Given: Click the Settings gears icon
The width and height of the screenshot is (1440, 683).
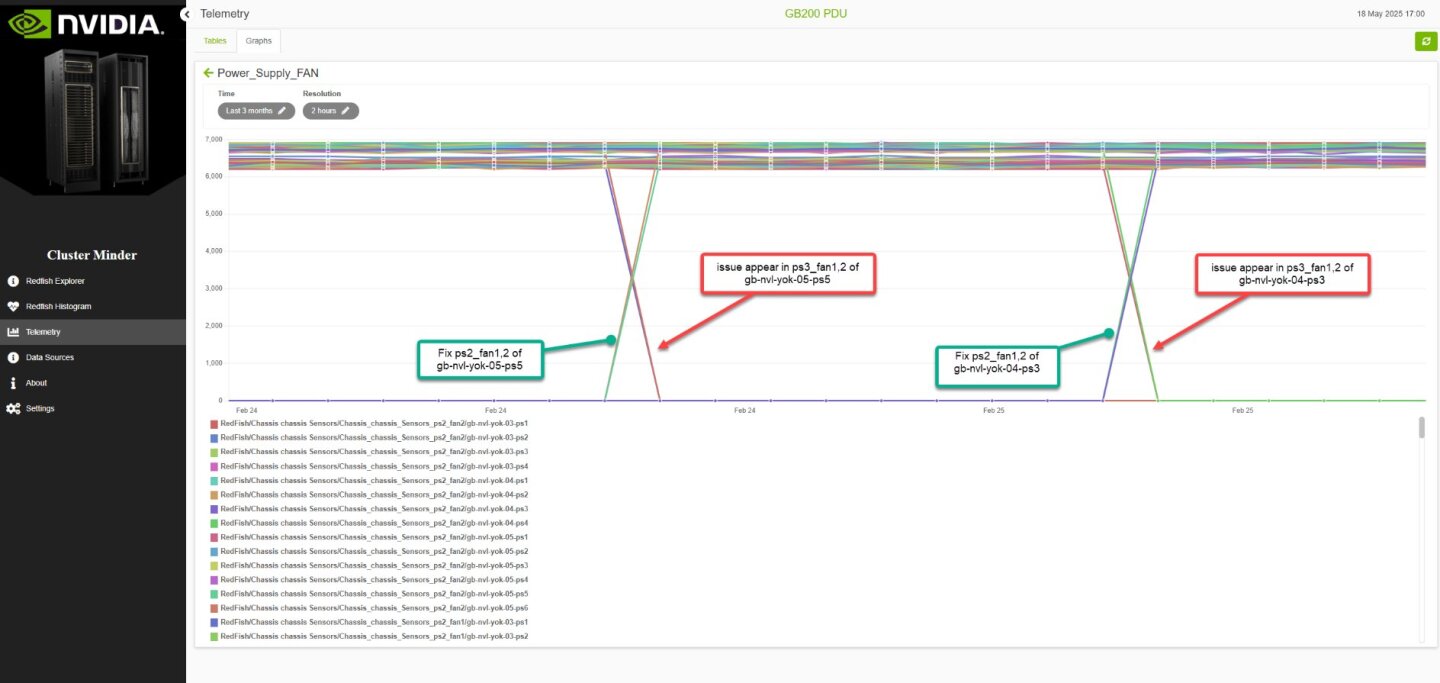Looking at the screenshot, I should tap(13, 409).
